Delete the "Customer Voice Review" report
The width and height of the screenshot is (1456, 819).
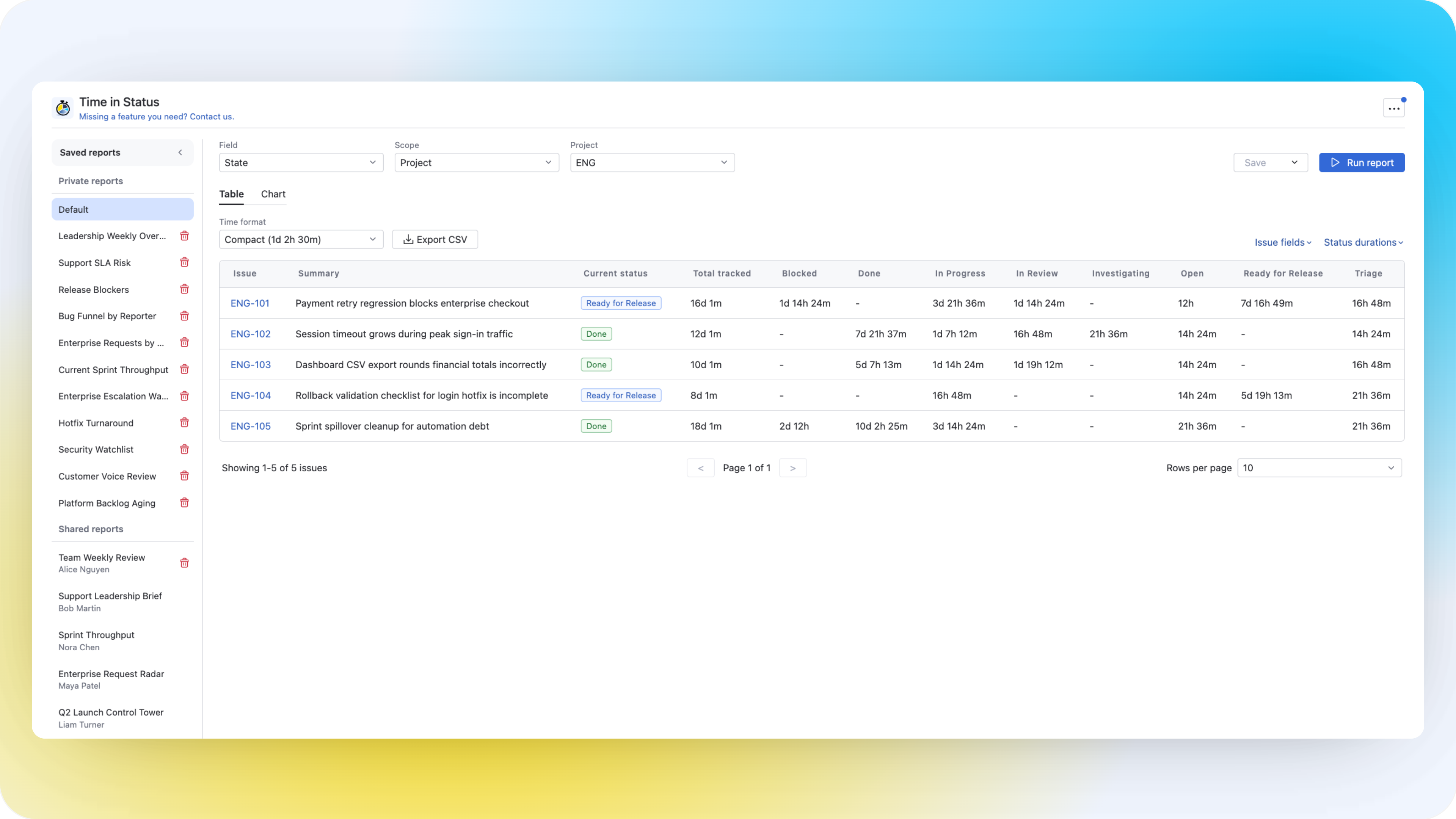(x=184, y=476)
